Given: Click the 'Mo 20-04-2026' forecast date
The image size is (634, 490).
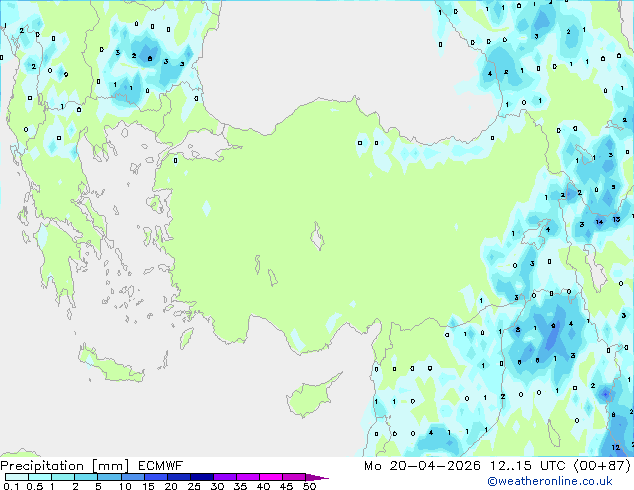Looking at the screenshot, I should tap(422, 466).
